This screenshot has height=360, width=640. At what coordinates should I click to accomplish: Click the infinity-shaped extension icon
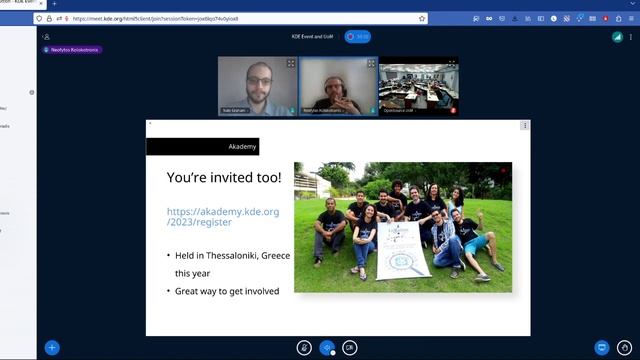click(x=489, y=19)
